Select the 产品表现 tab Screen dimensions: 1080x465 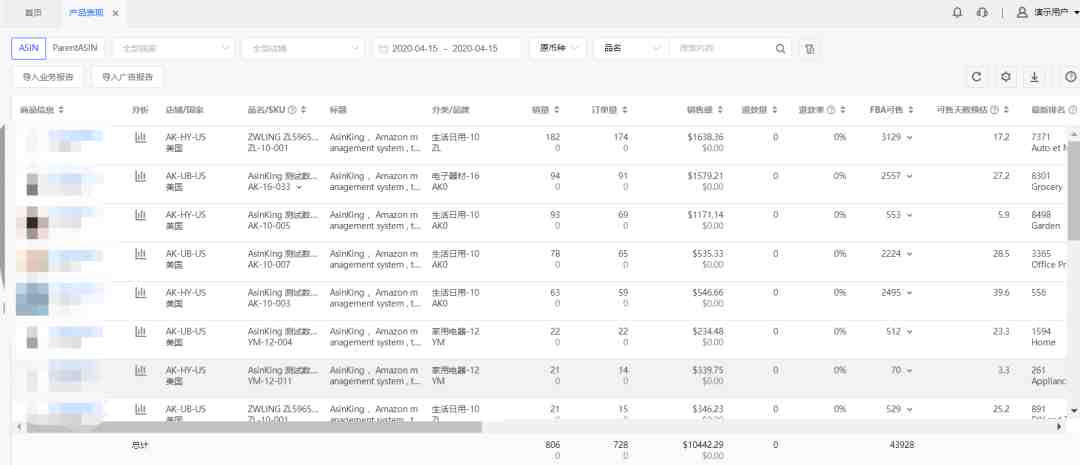tap(86, 13)
